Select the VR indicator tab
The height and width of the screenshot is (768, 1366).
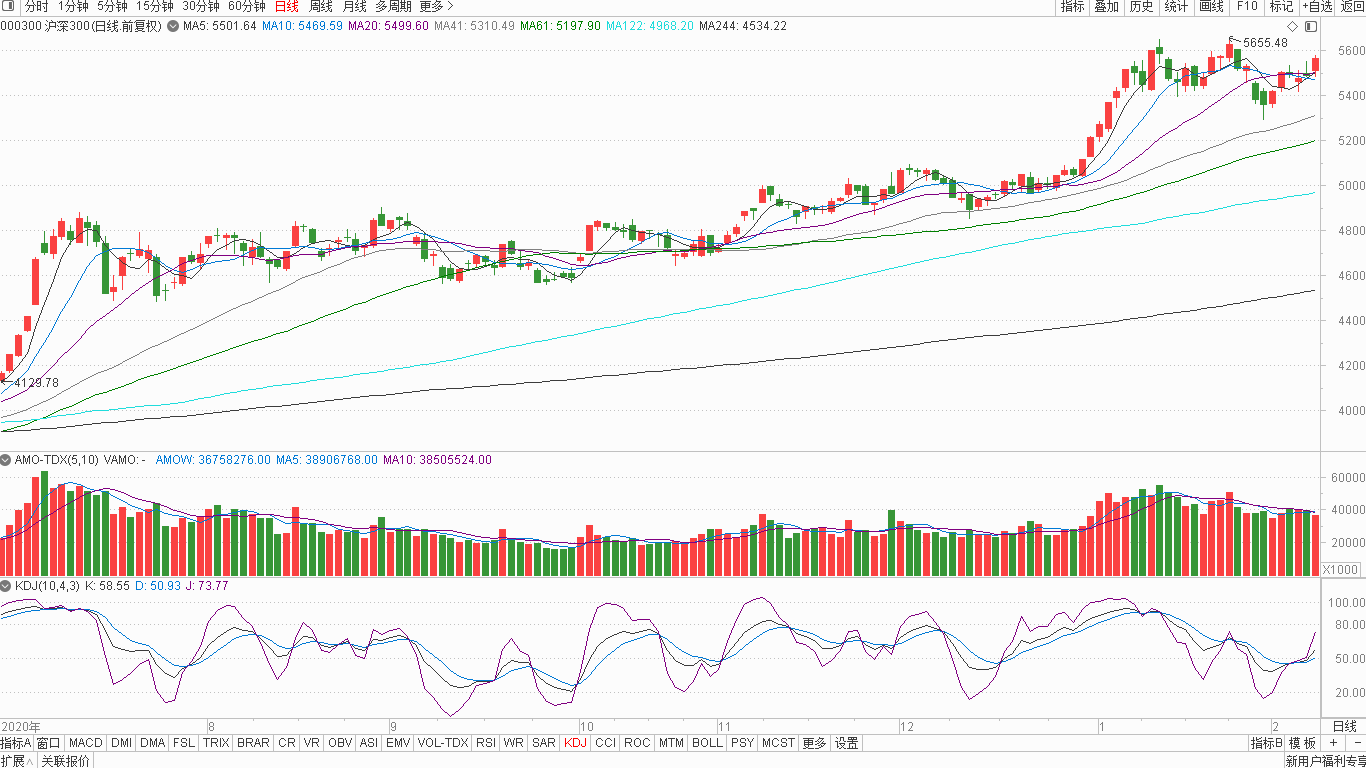click(312, 743)
